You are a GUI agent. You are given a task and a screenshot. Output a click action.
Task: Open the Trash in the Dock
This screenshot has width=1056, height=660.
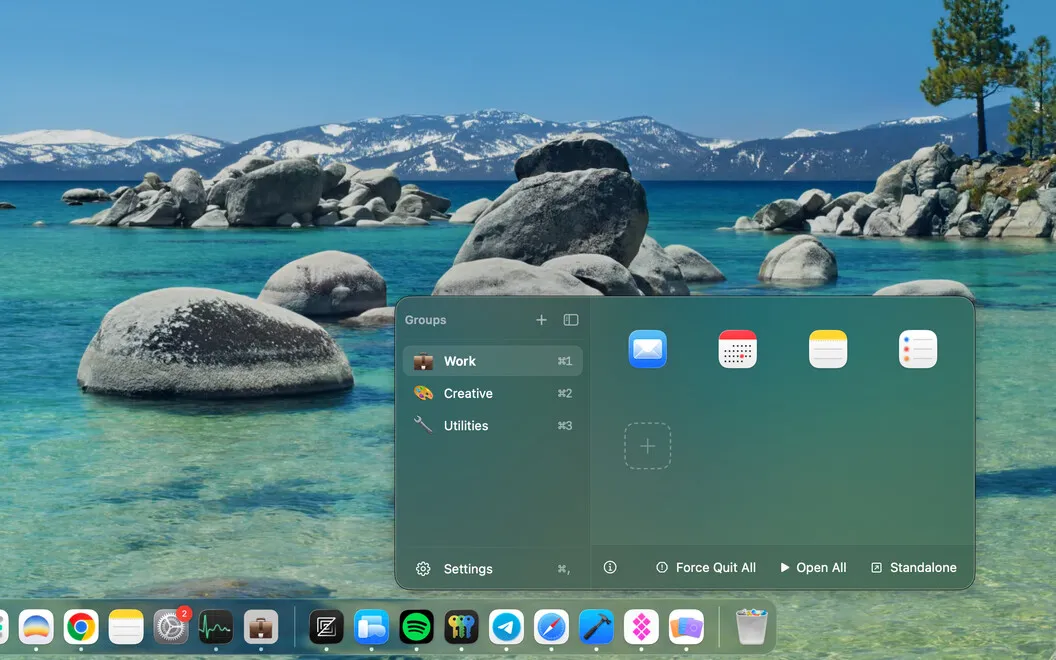click(751, 627)
